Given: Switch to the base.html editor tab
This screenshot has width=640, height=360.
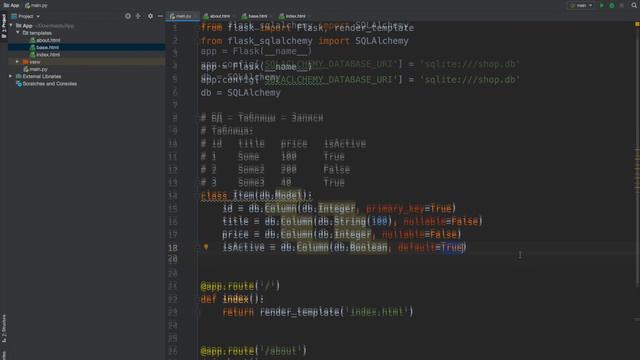Looking at the screenshot, I should (256, 16).
